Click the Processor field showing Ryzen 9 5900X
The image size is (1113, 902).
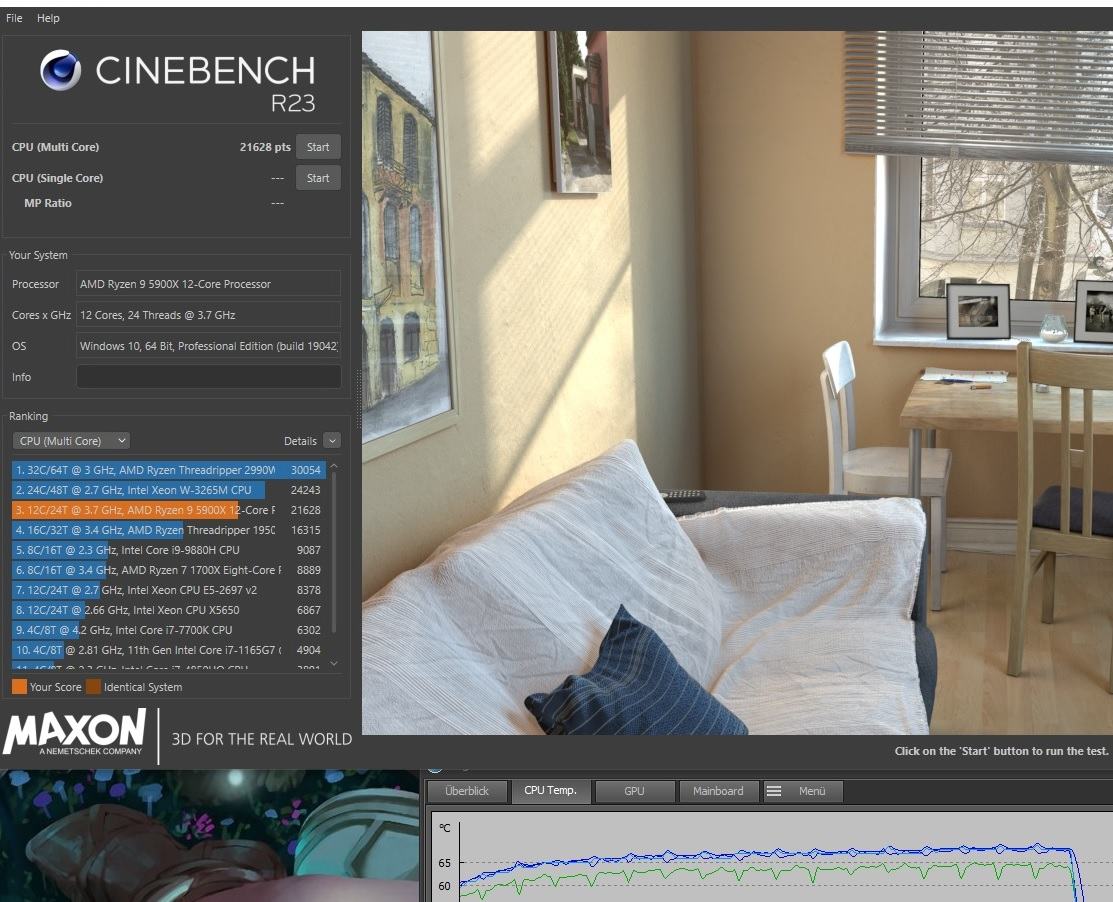[208, 284]
